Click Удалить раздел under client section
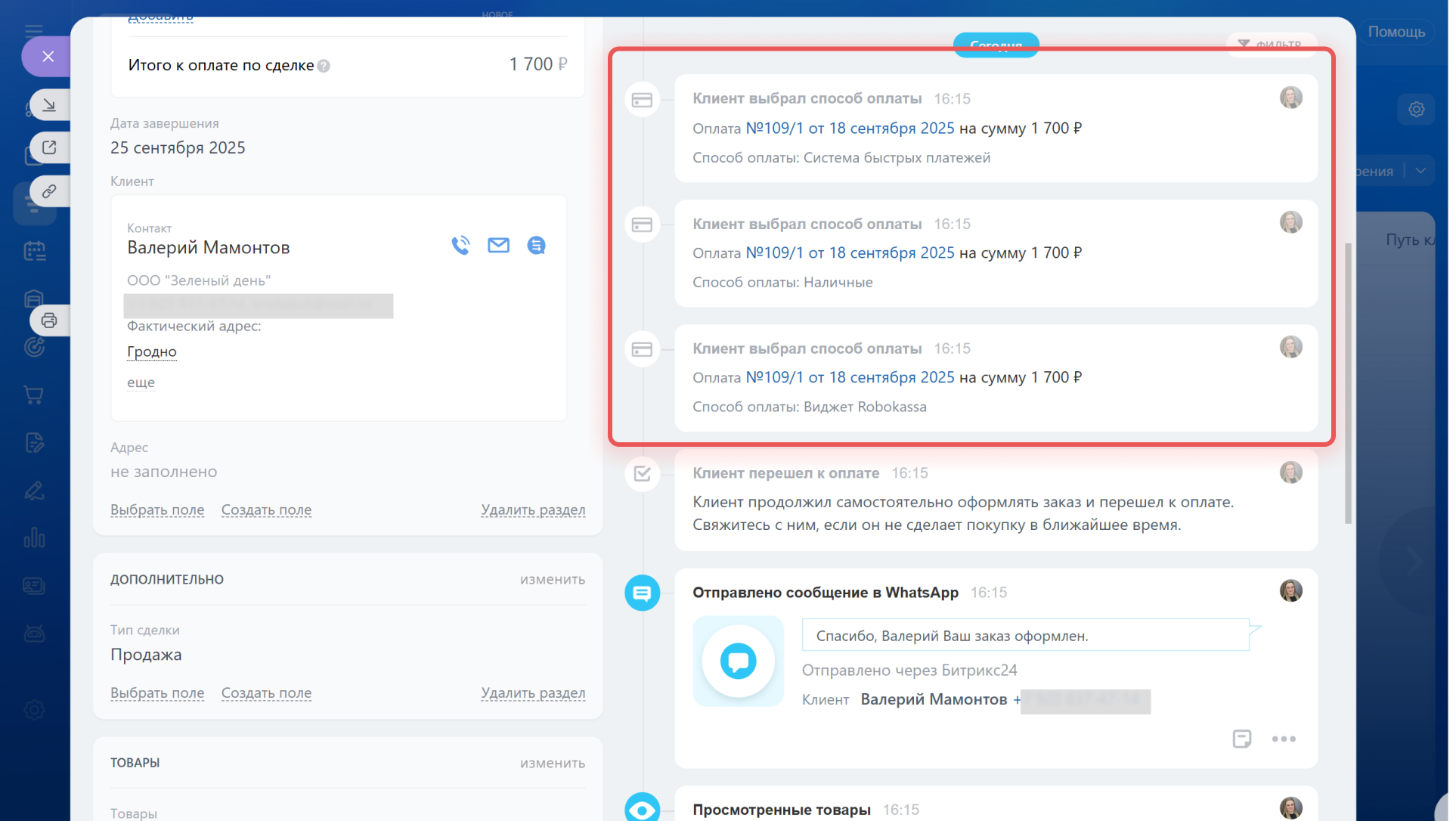The height and width of the screenshot is (821, 1456). [x=532, y=510]
